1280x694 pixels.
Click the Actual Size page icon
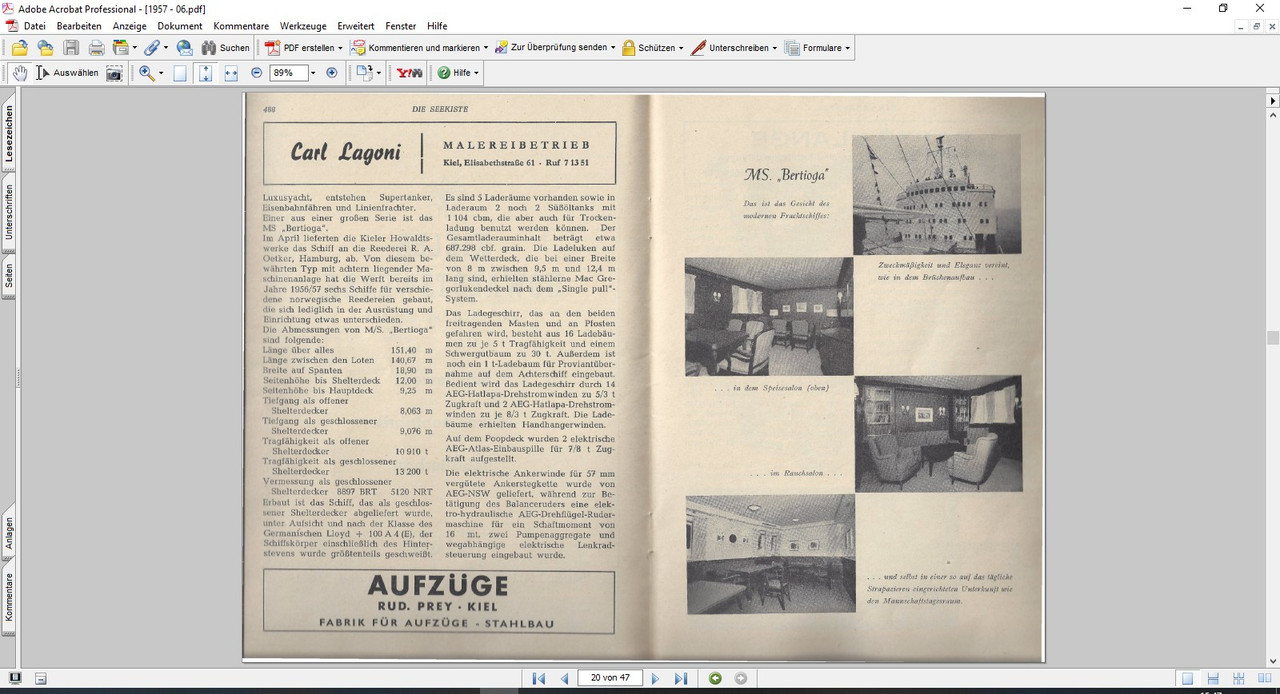(x=180, y=73)
